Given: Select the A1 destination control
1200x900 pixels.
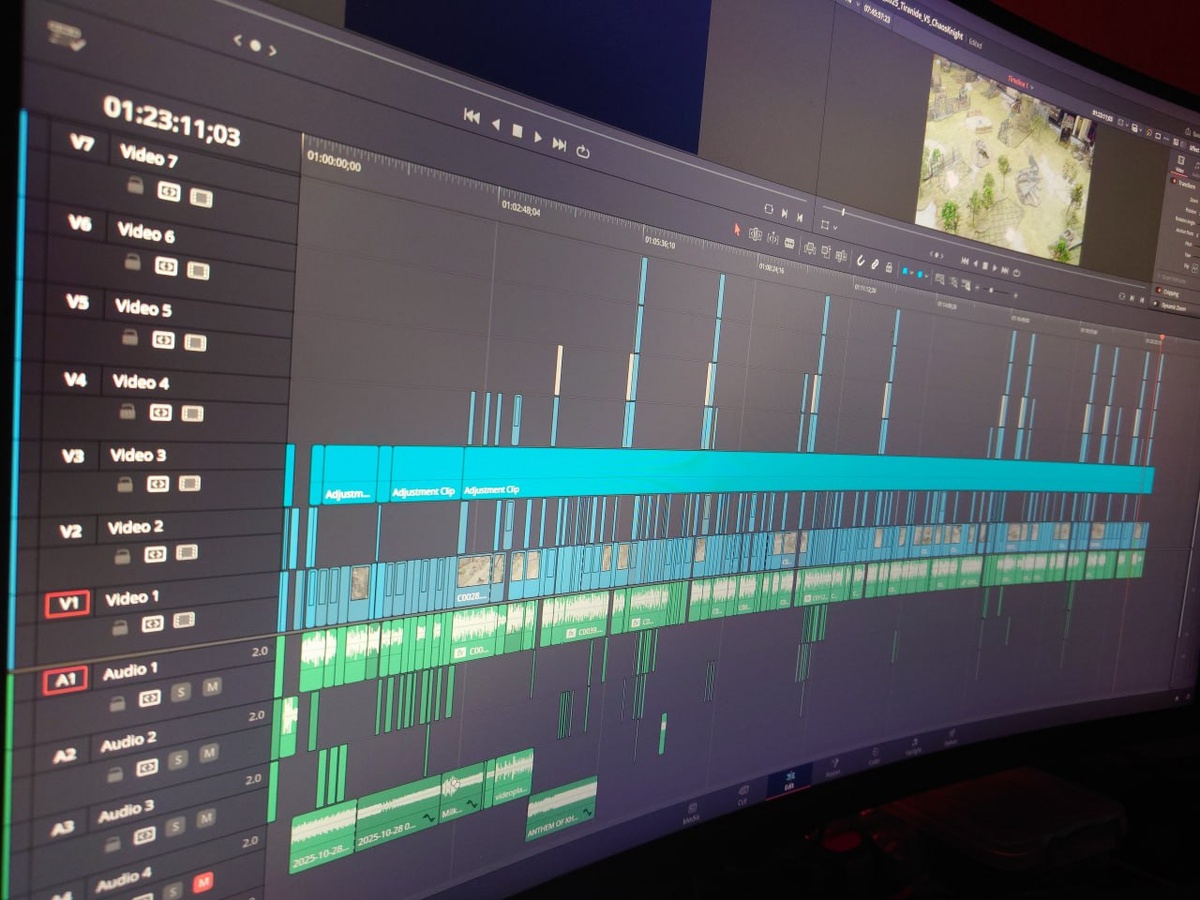Looking at the screenshot, I should pos(65,681).
